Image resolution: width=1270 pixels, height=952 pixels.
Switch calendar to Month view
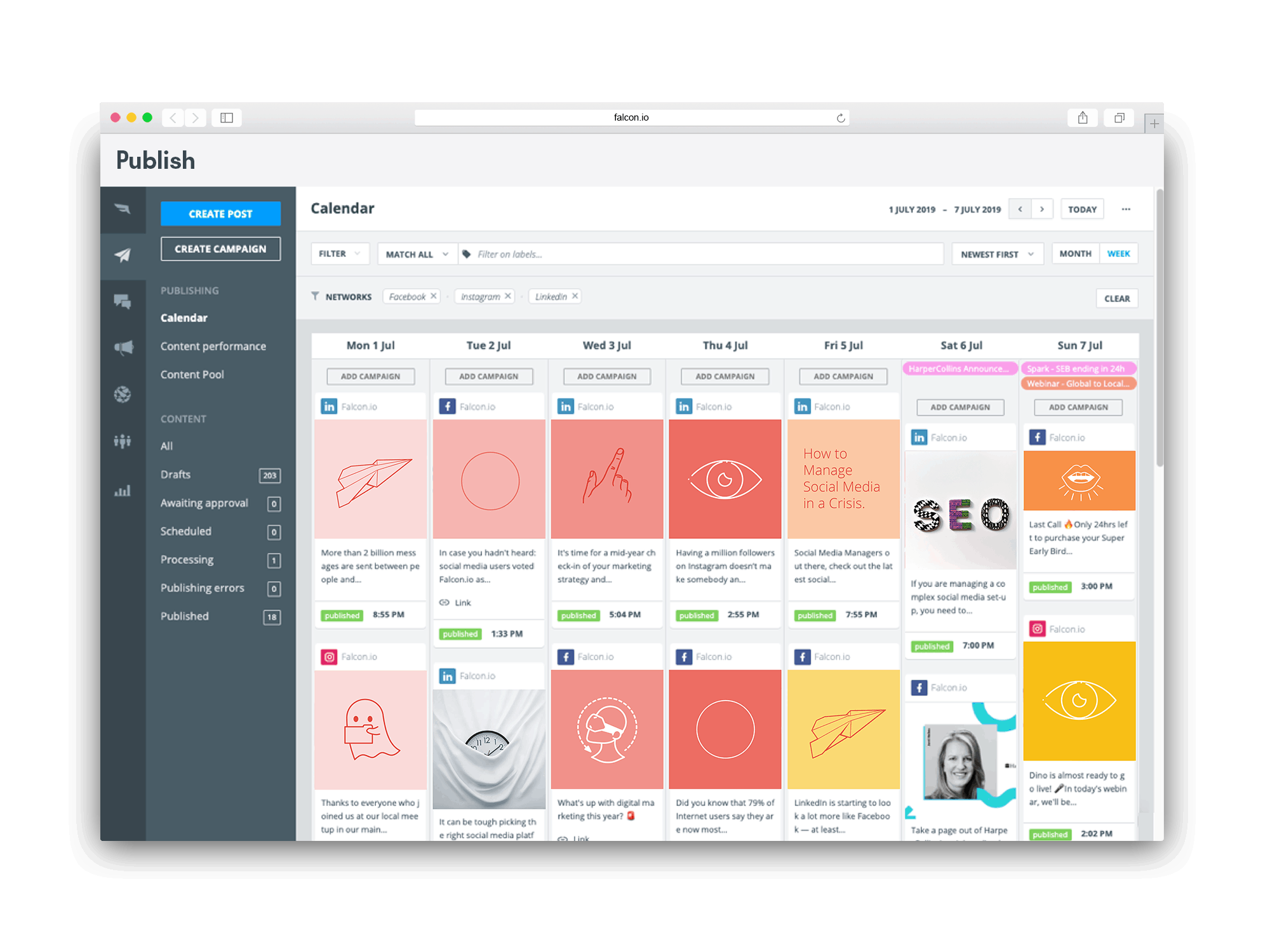pos(1075,254)
